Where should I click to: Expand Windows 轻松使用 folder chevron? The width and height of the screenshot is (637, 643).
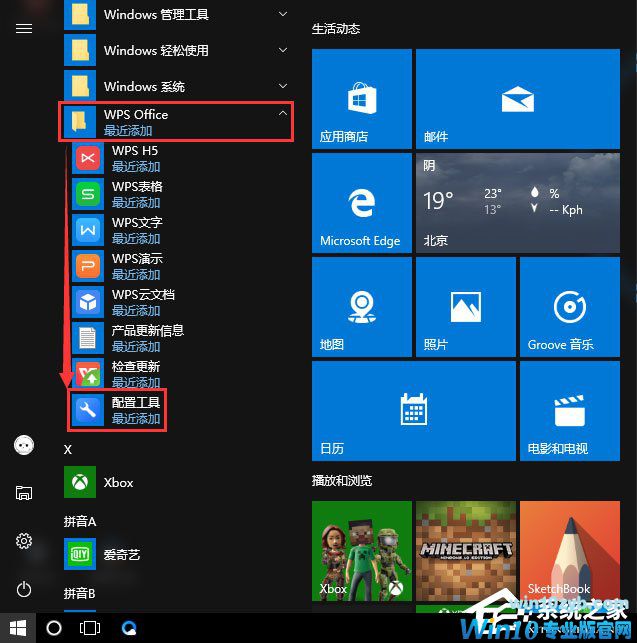pyautogui.click(x=283, y=50)
